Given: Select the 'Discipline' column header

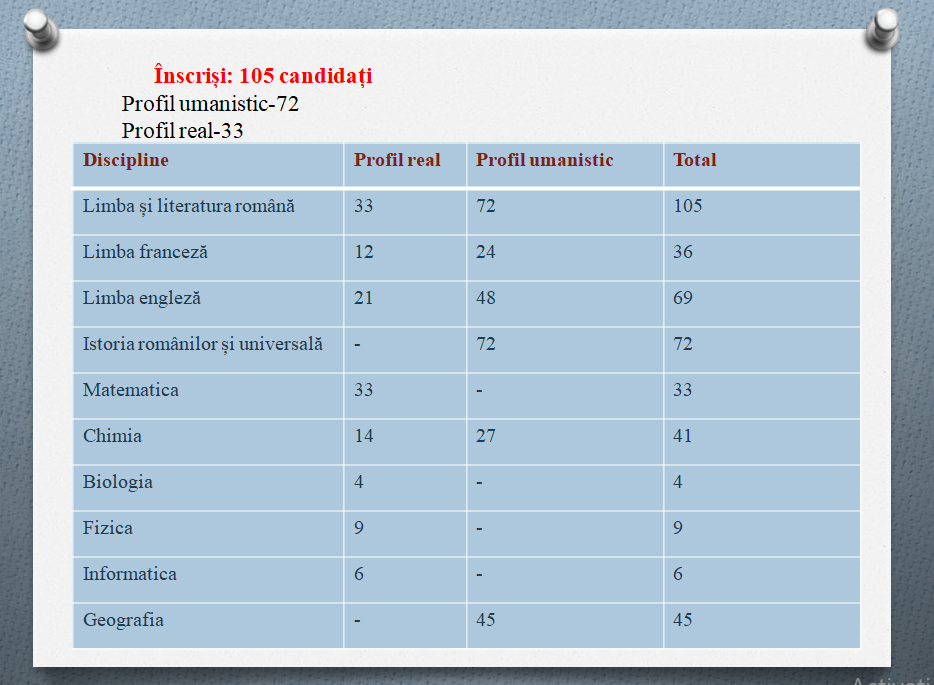Looking at the screenshot, I should coord(126,160).
